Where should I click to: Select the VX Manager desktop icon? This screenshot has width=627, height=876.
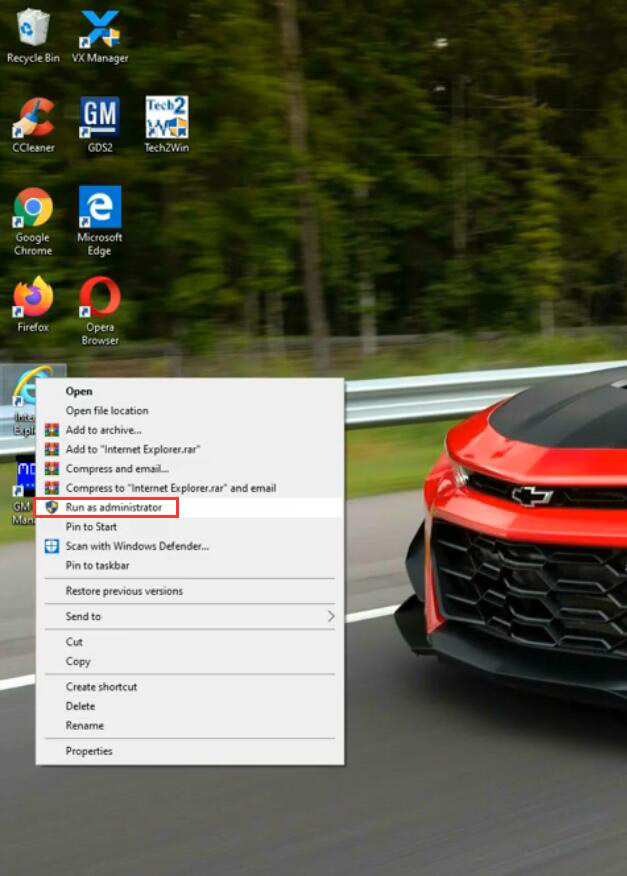click(x=100, y=31)
